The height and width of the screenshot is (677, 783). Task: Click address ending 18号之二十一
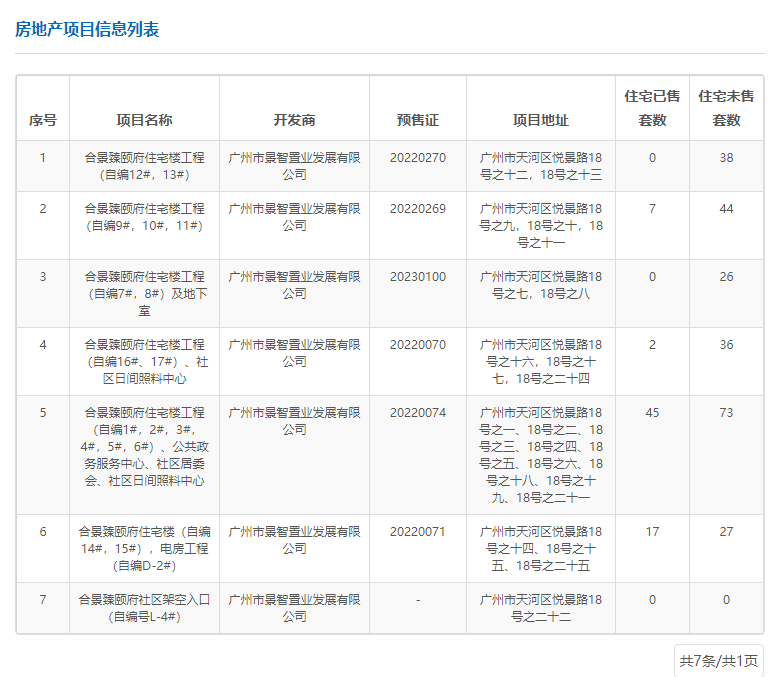(x=541, y=455)
